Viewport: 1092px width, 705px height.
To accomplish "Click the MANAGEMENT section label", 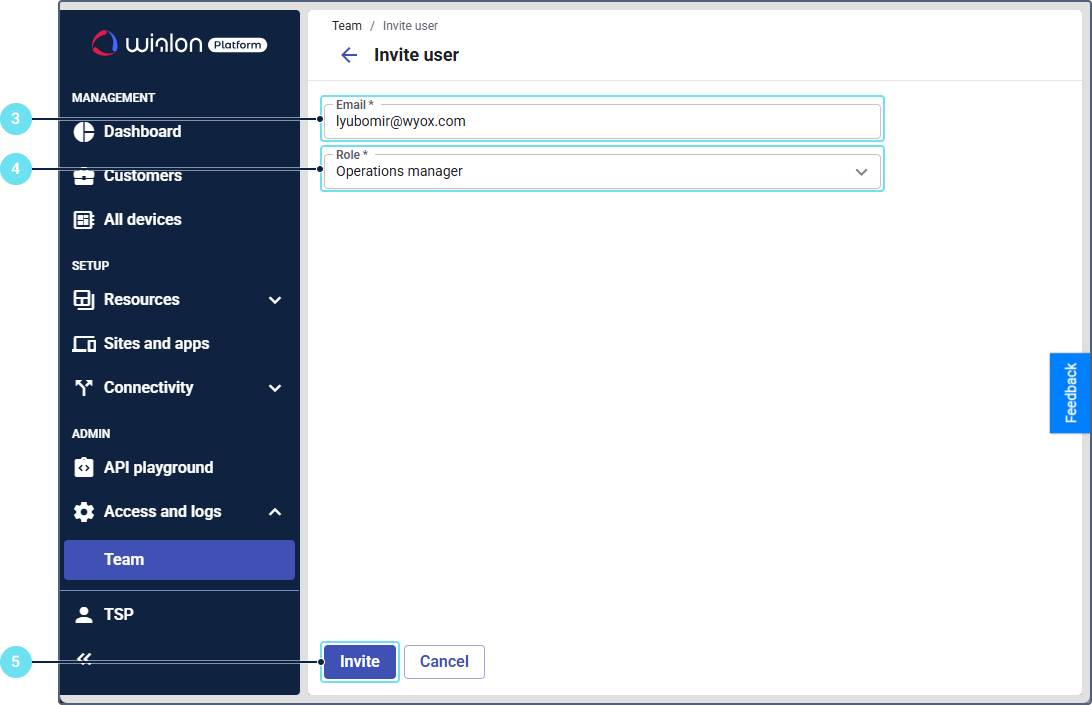I will (114, 98).
